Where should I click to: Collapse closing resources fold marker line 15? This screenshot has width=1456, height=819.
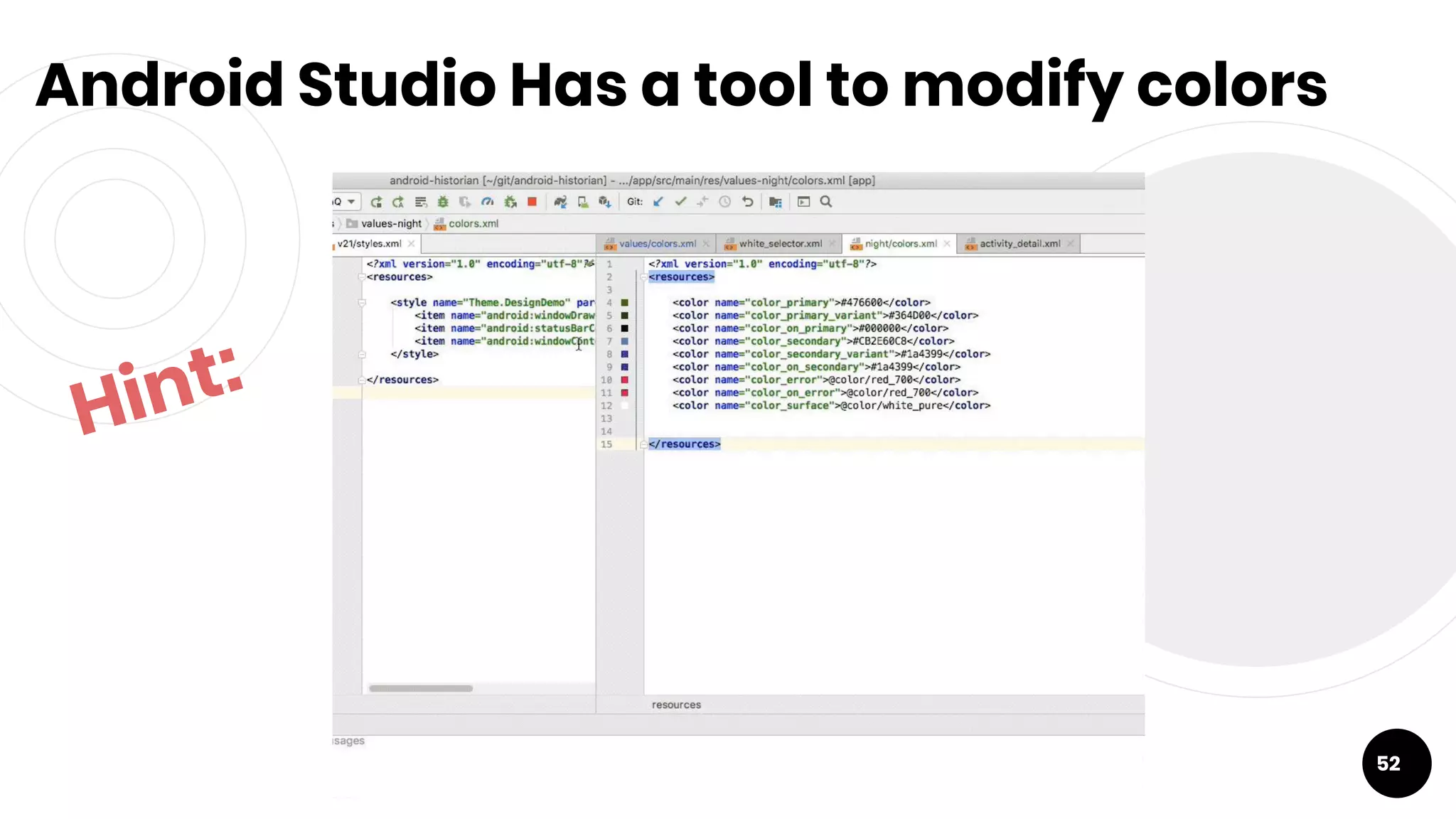[643, 444]
